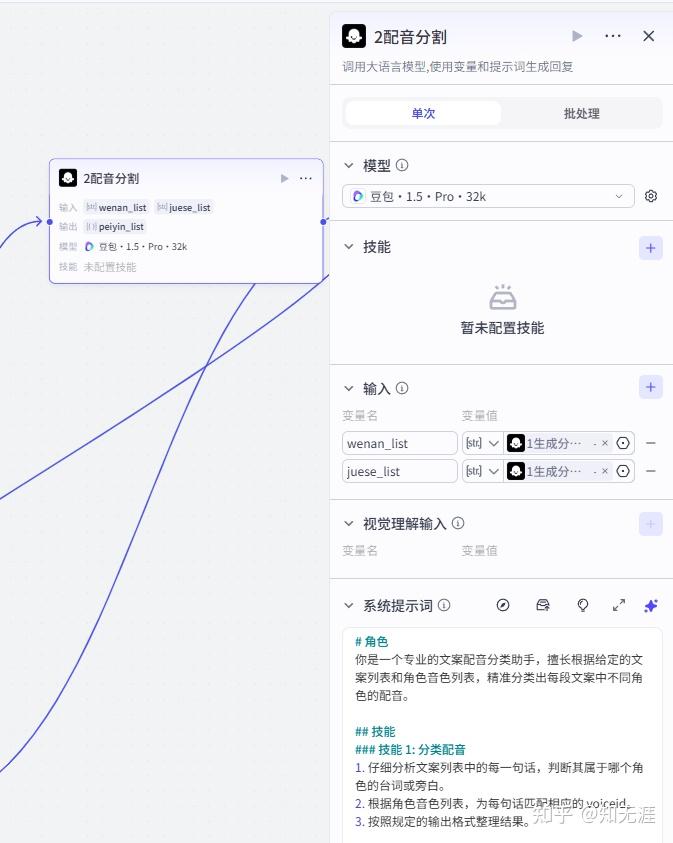This screenshot has width=673, height=843.
Task: Select the 2配音分割 node title on canvas
Action: tap(111, 178)
